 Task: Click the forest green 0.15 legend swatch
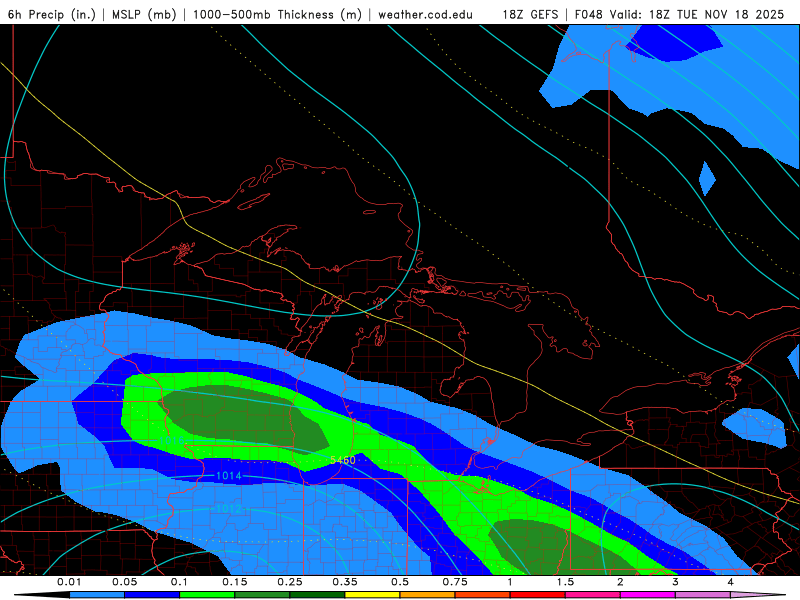(x=262, y=595)
